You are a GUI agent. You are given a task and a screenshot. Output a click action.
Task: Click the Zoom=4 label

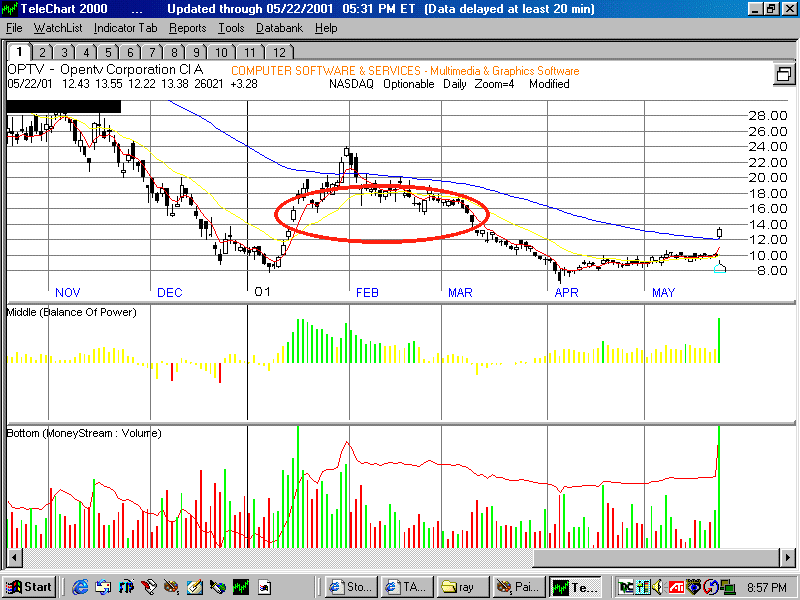[494, 84]
